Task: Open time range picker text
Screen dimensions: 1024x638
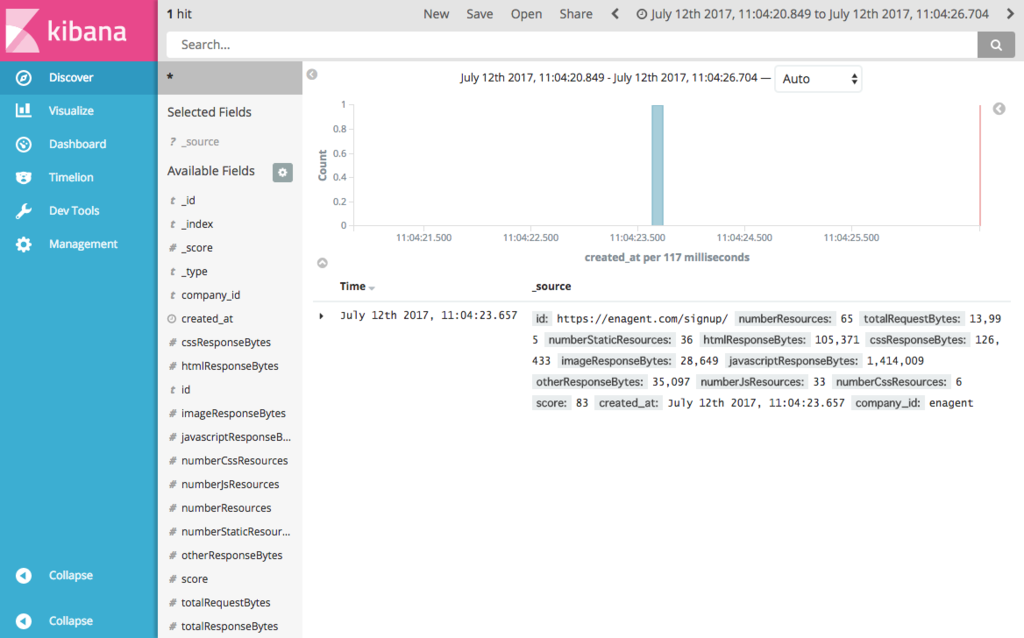Action: point(820,14)
